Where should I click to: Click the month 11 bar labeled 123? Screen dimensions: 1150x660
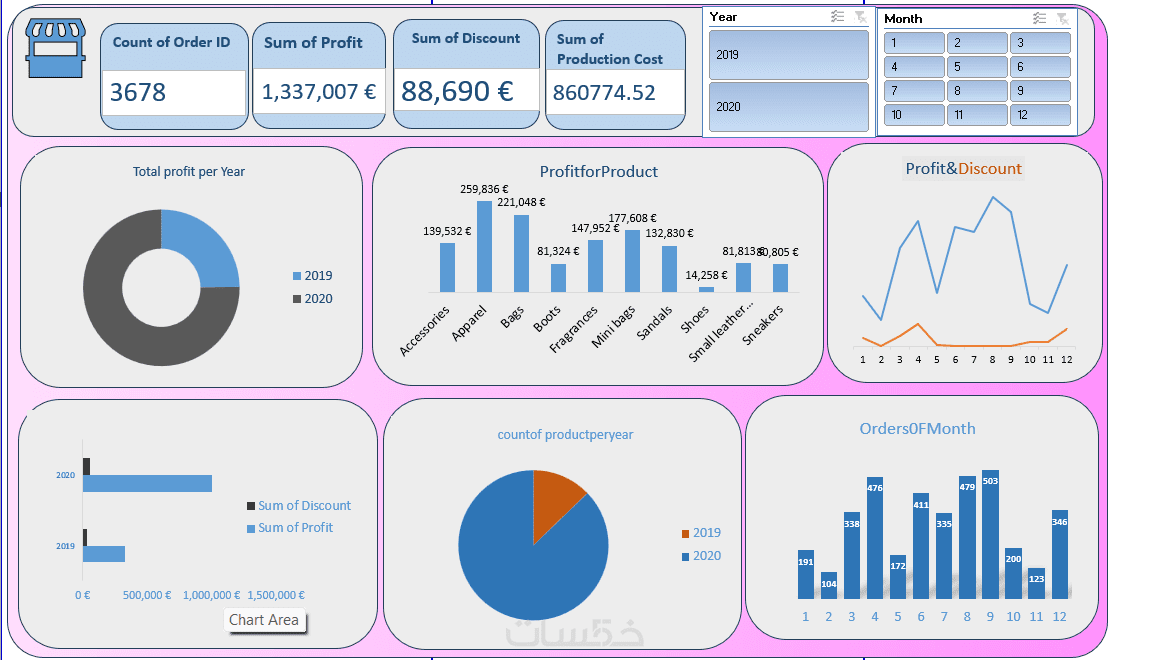tap(1036, 584)
